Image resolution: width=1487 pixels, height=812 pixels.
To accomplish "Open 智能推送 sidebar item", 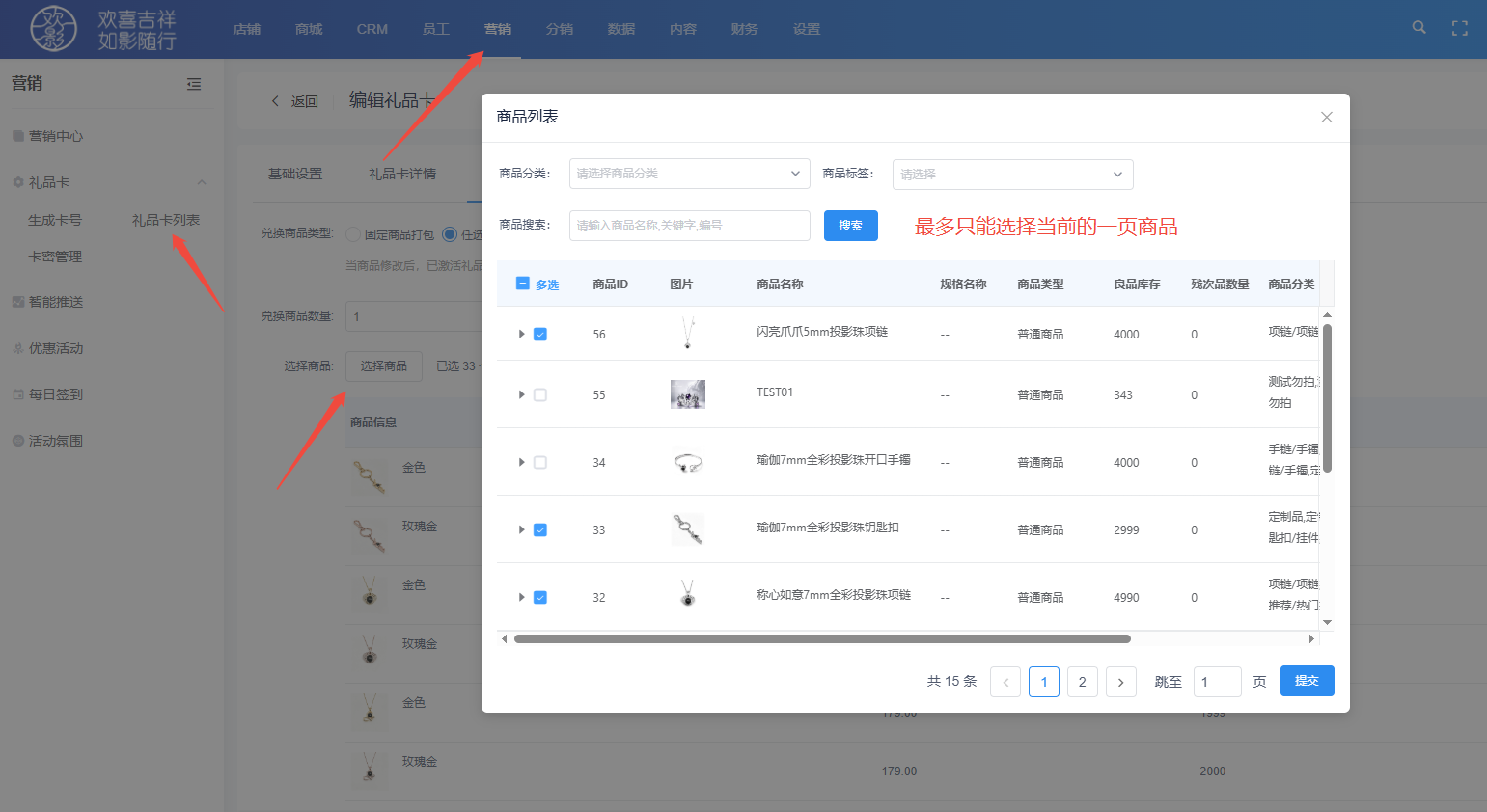I will click(x=56, y=302).
